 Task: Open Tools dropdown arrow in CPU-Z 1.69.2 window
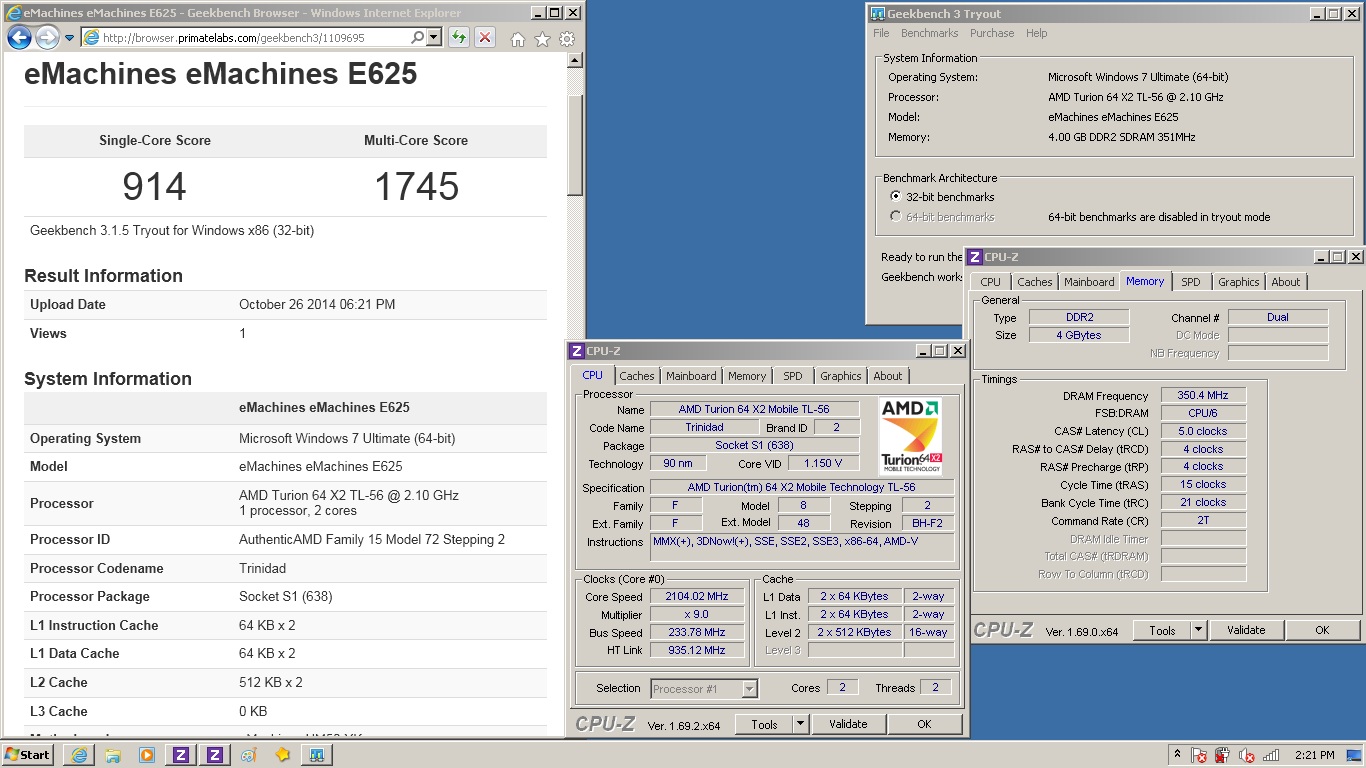(x=801, y=724)
